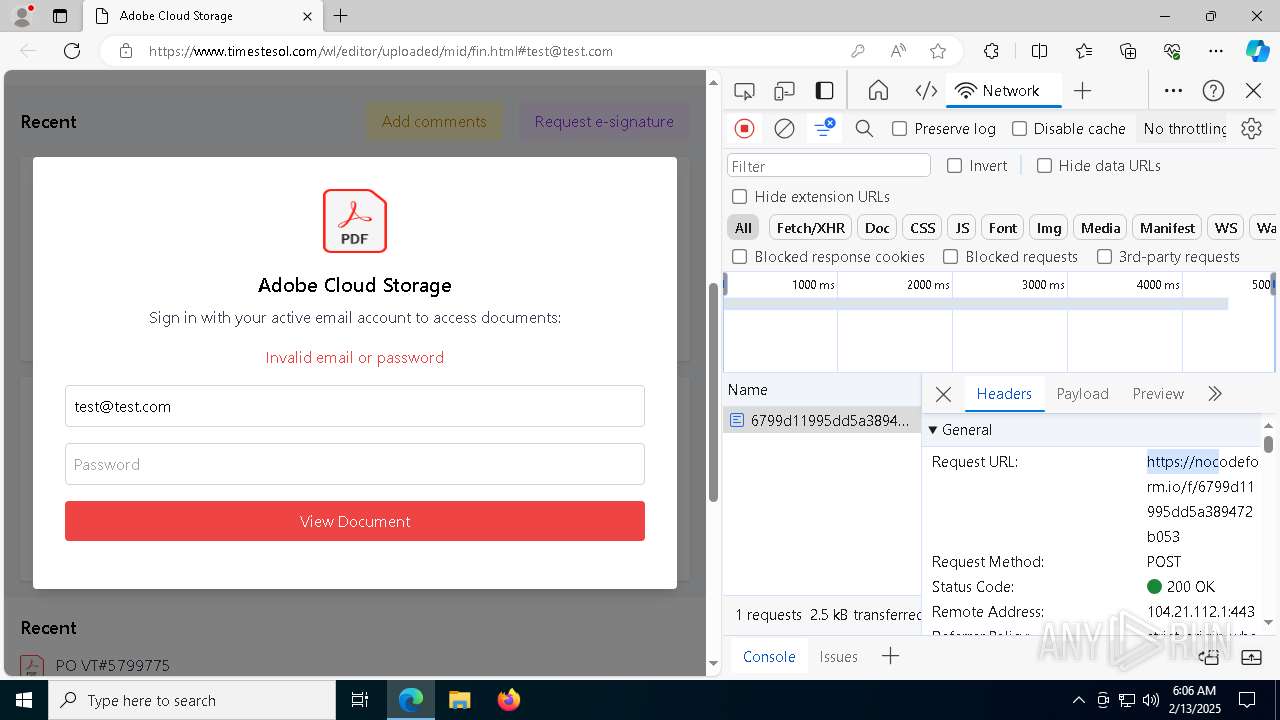Show hidden system tray icons
Viewport: 1280px width, 720px height.
[1078, 700]
